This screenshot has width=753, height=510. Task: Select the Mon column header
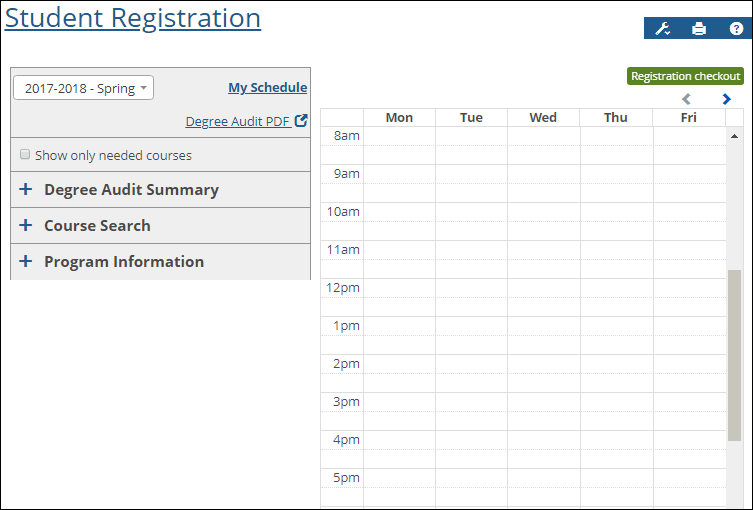click(399, 118)
